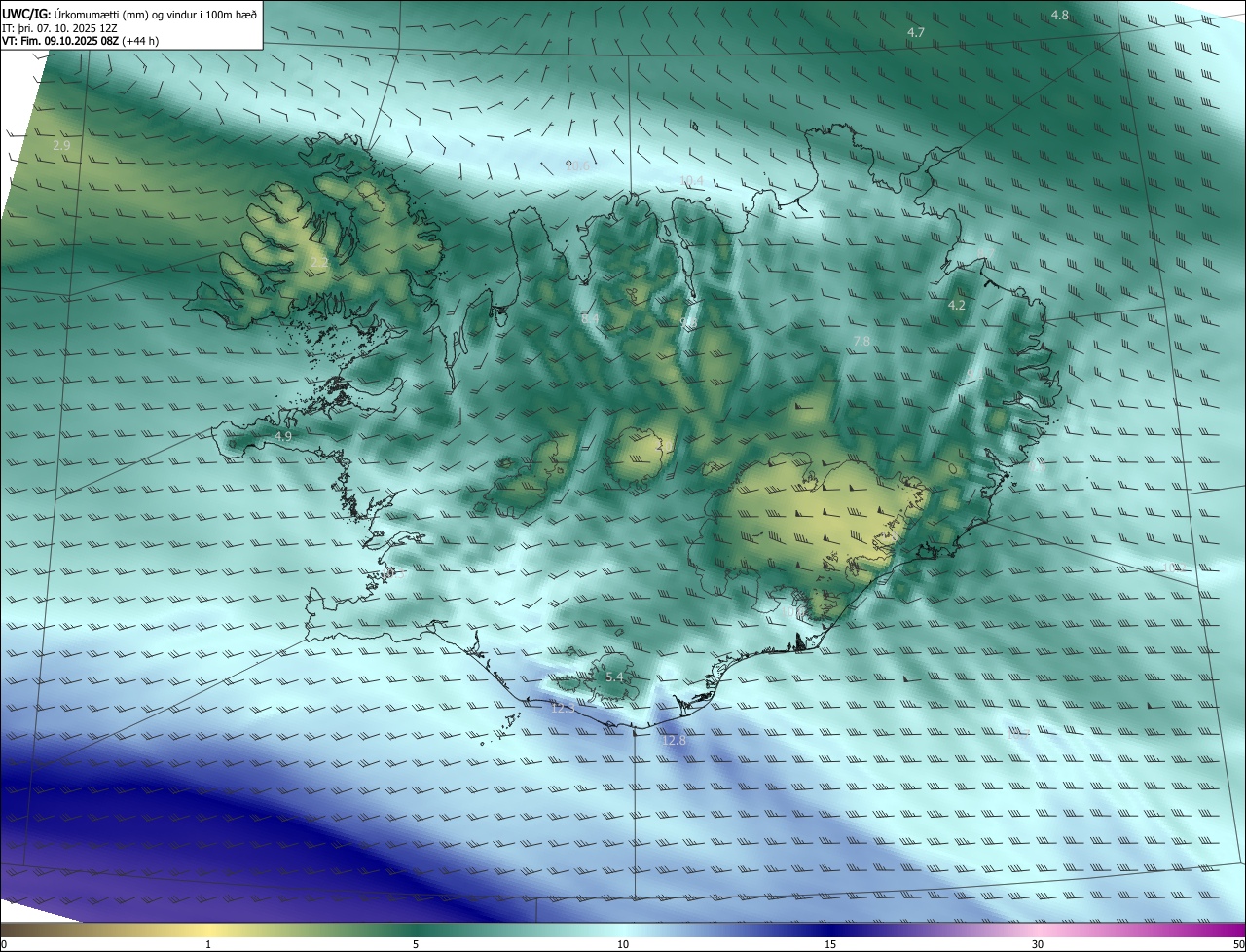The image size is (1246, 952).
Task: Click the 10.4 value label on the map
Action: pyautogui.click(x=691, y=180)
